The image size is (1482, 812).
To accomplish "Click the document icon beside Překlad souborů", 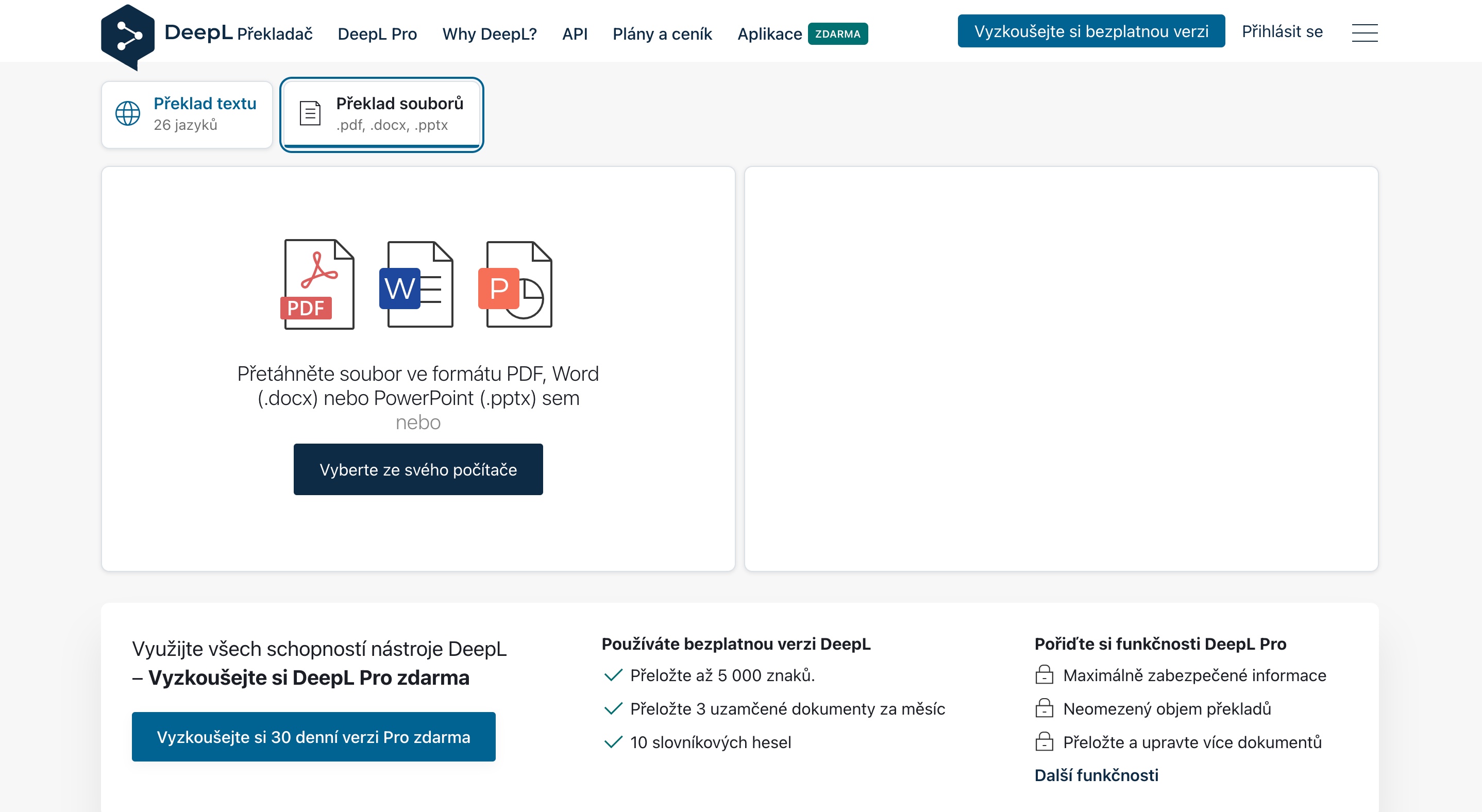I will [310, 113].
